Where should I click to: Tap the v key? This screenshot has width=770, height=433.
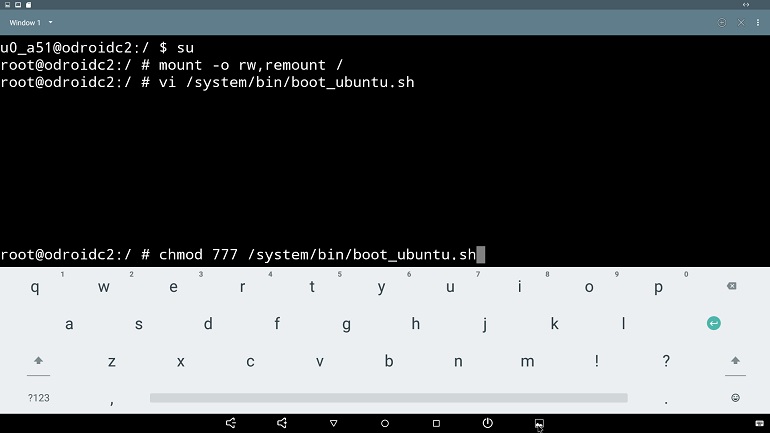pos(320,362)
